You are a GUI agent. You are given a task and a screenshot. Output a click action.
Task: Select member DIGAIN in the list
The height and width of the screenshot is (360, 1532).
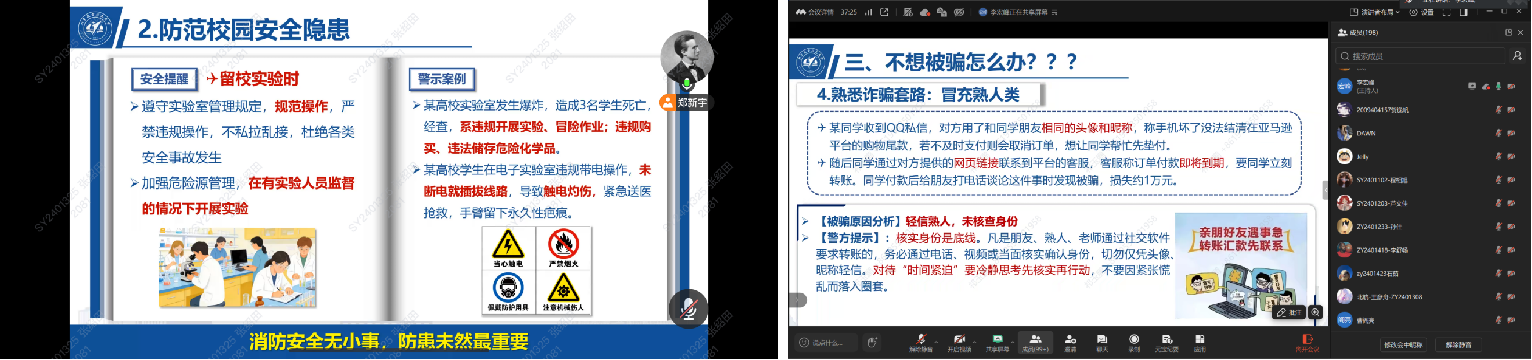coord(1430,133)
